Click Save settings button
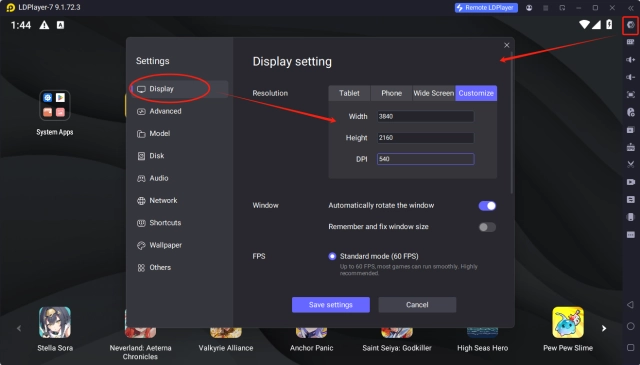The width and height of the screenshot is (640, 365). 331,305
